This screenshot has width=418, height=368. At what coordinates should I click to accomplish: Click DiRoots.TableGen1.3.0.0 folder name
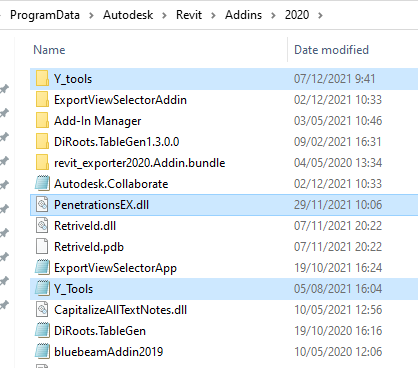click(117, 142)
